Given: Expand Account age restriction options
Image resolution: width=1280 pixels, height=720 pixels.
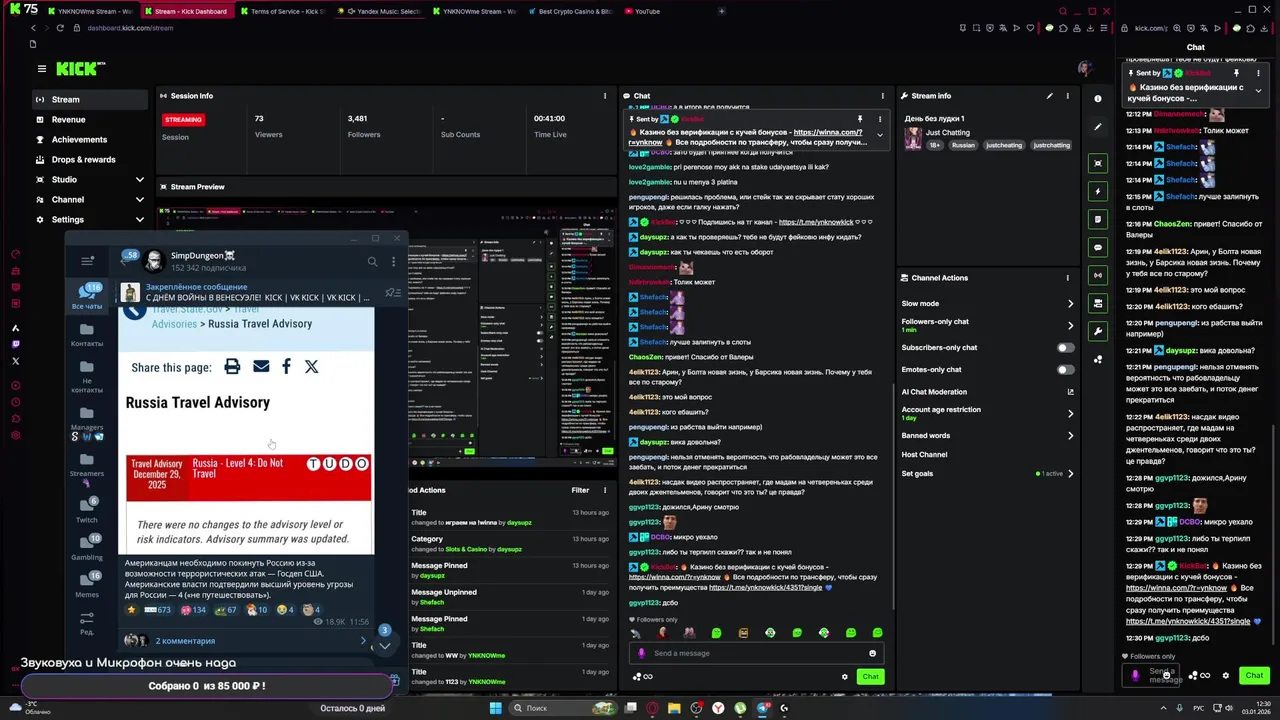Looking at the screenshot, I should pos(1070,413).
